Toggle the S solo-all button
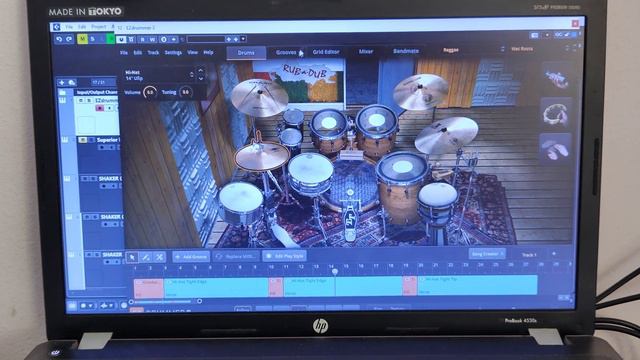The image size is (640, 360). pos(93,39)
